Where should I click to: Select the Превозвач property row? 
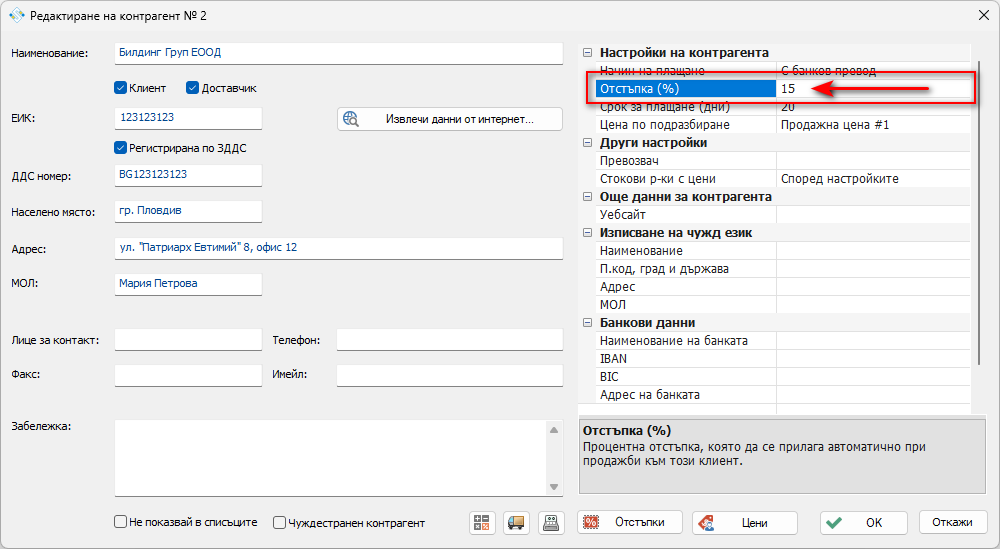coord(783,161)
